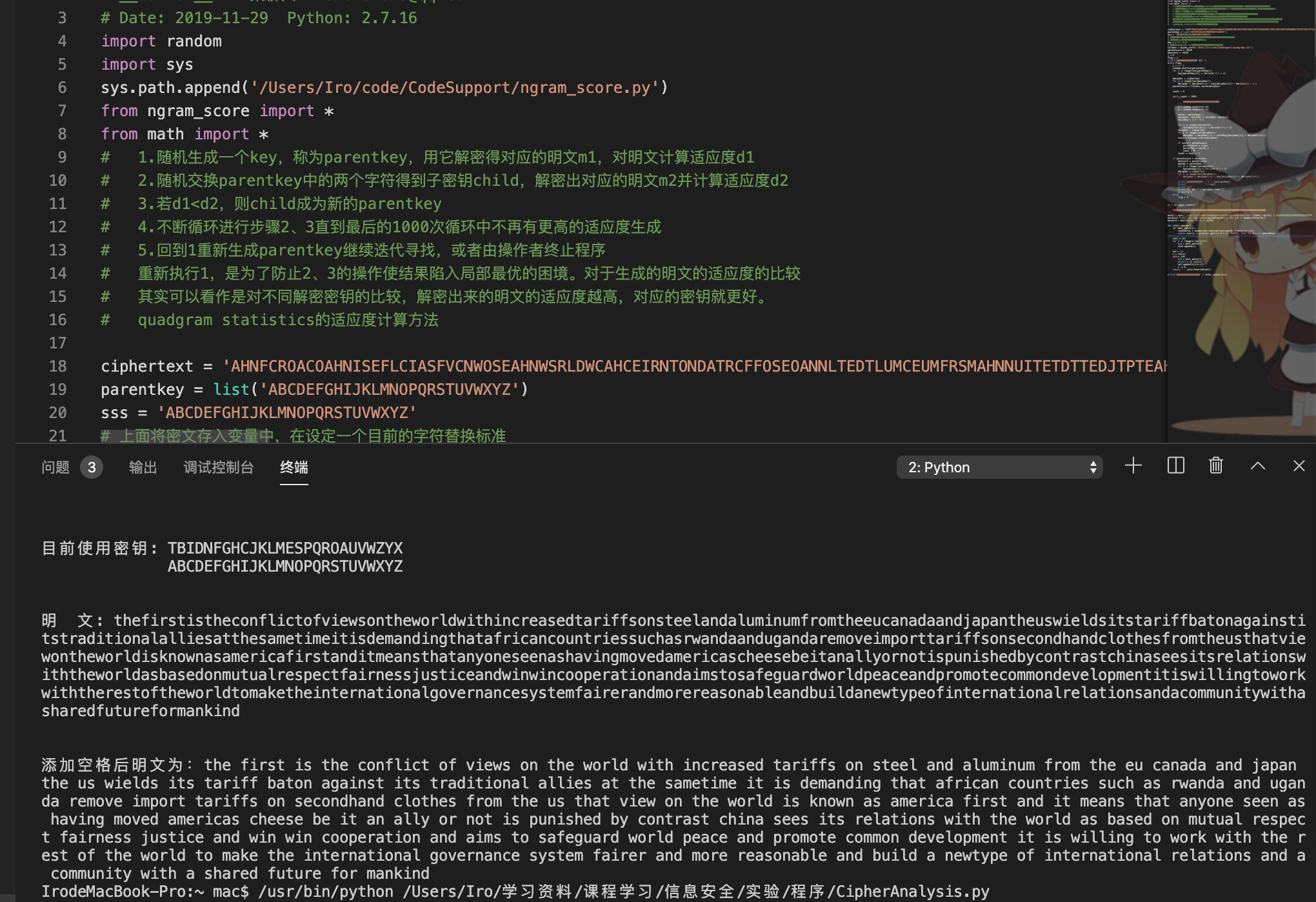
Task: Add a new terminal with plus icon
Action: [1133, 466]
